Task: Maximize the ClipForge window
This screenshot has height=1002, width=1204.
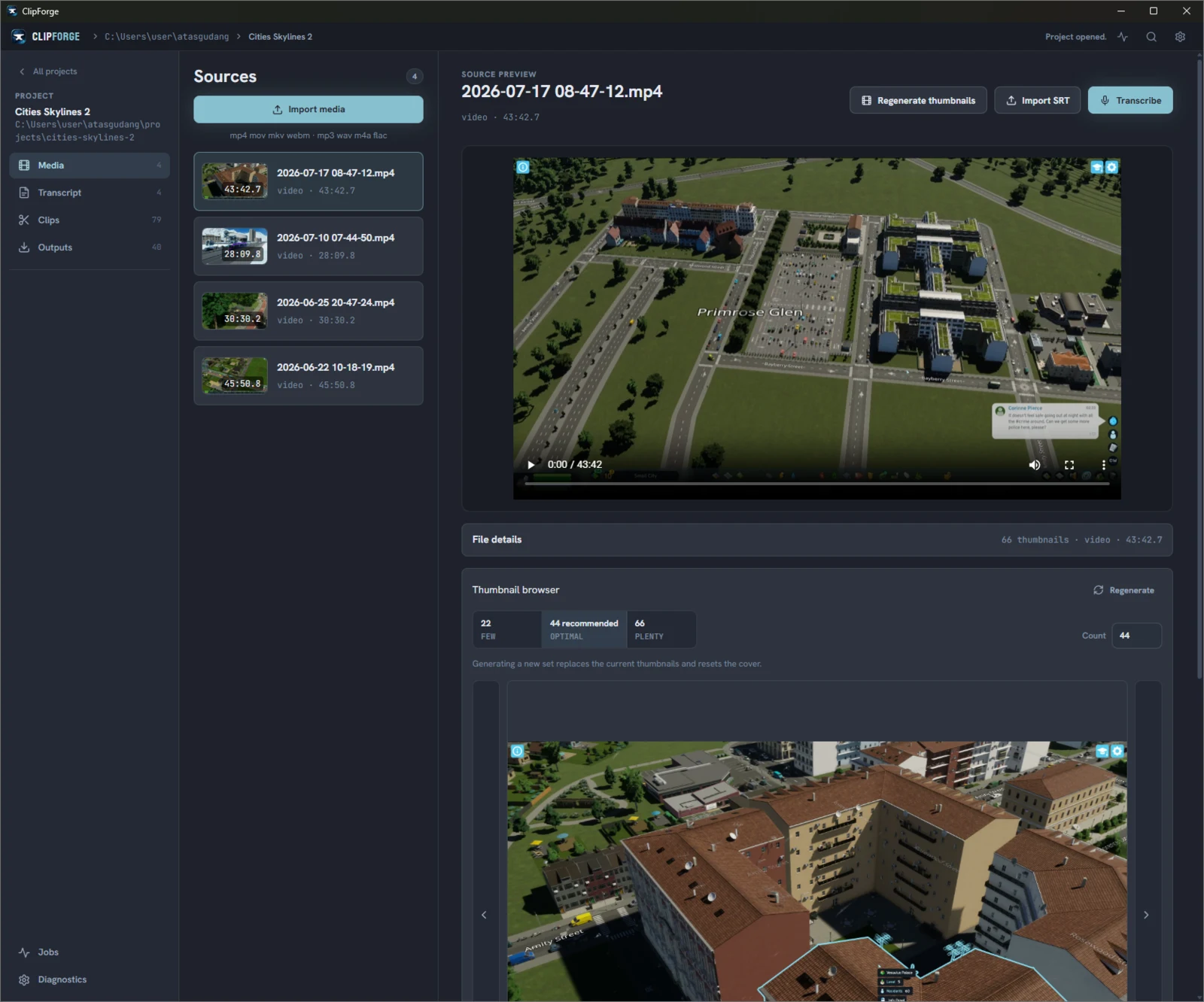Action: [x=1153, y=11]
